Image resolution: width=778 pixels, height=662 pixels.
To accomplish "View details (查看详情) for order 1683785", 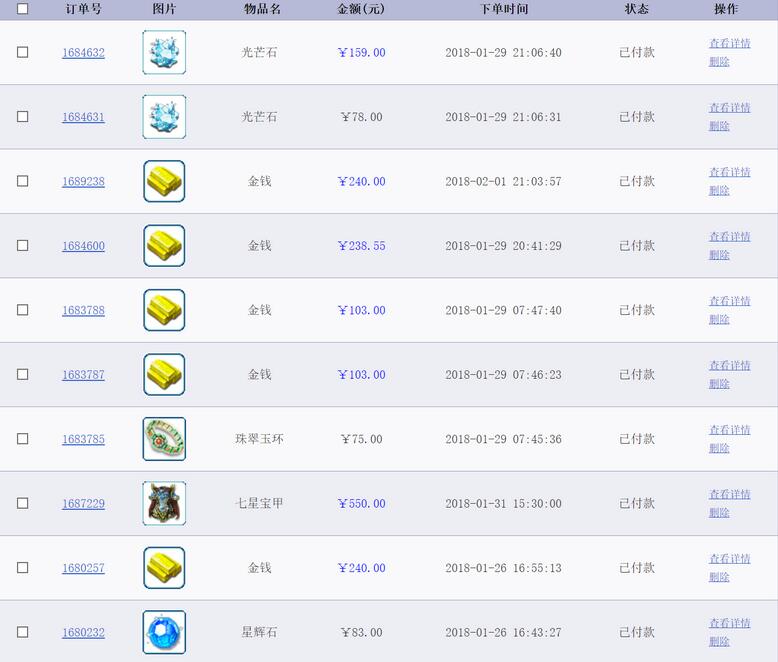I will click(x=729, y=430).
